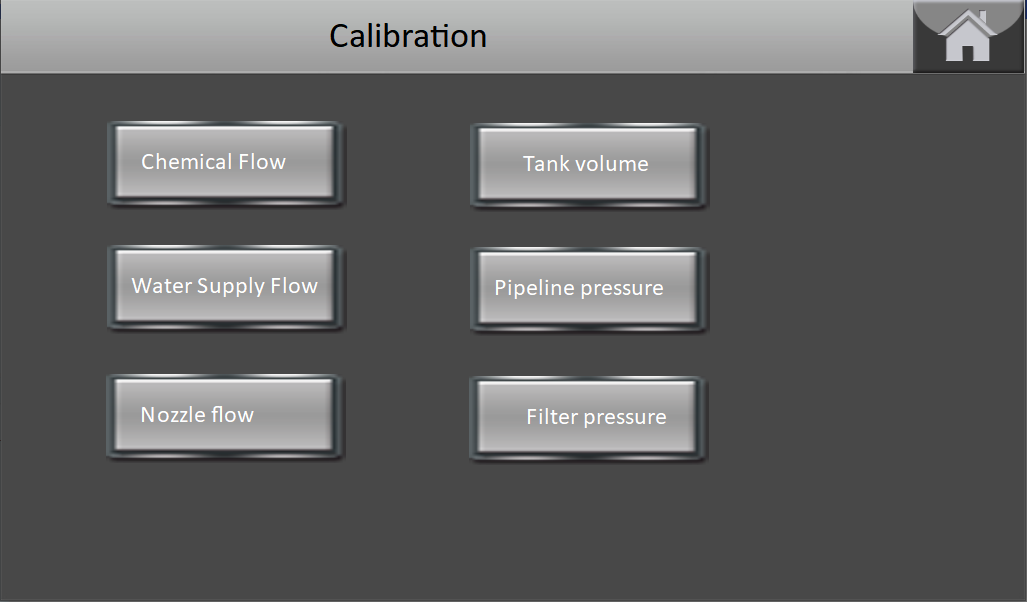Open Filter pressure calibration

(x=588, y=418)
